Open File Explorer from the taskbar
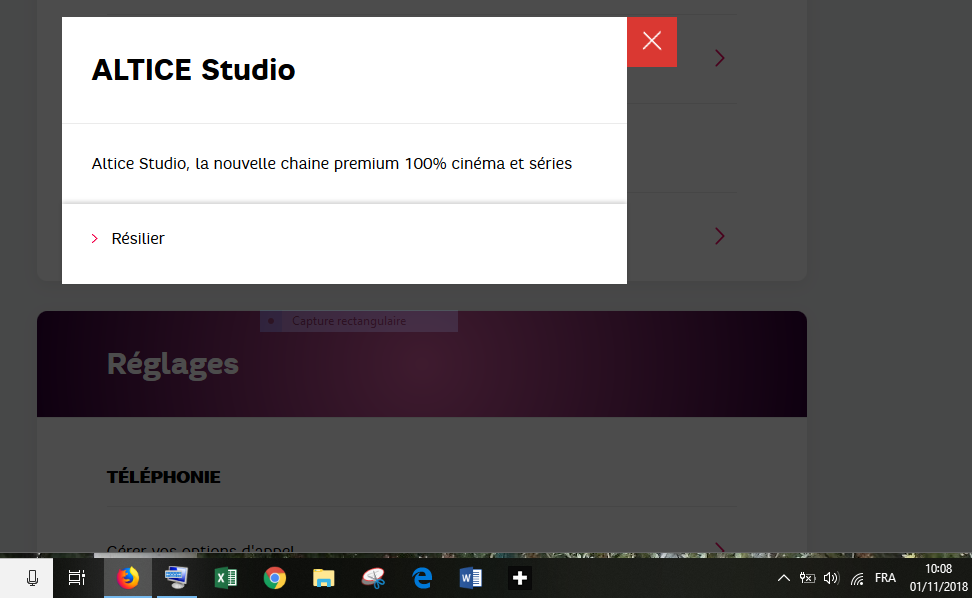 click(x=324, y=577)
